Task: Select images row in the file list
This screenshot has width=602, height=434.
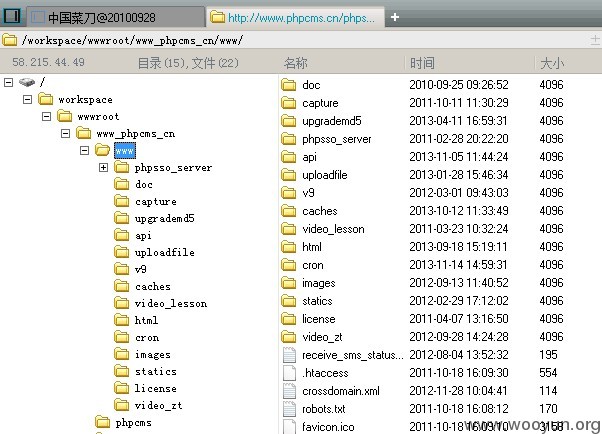Action: point(422,283)
